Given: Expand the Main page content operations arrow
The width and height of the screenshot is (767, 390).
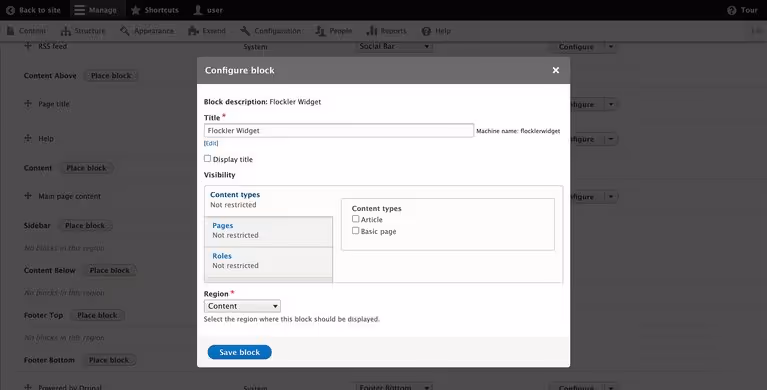Looking at the screenshot, I should point(610,197).
